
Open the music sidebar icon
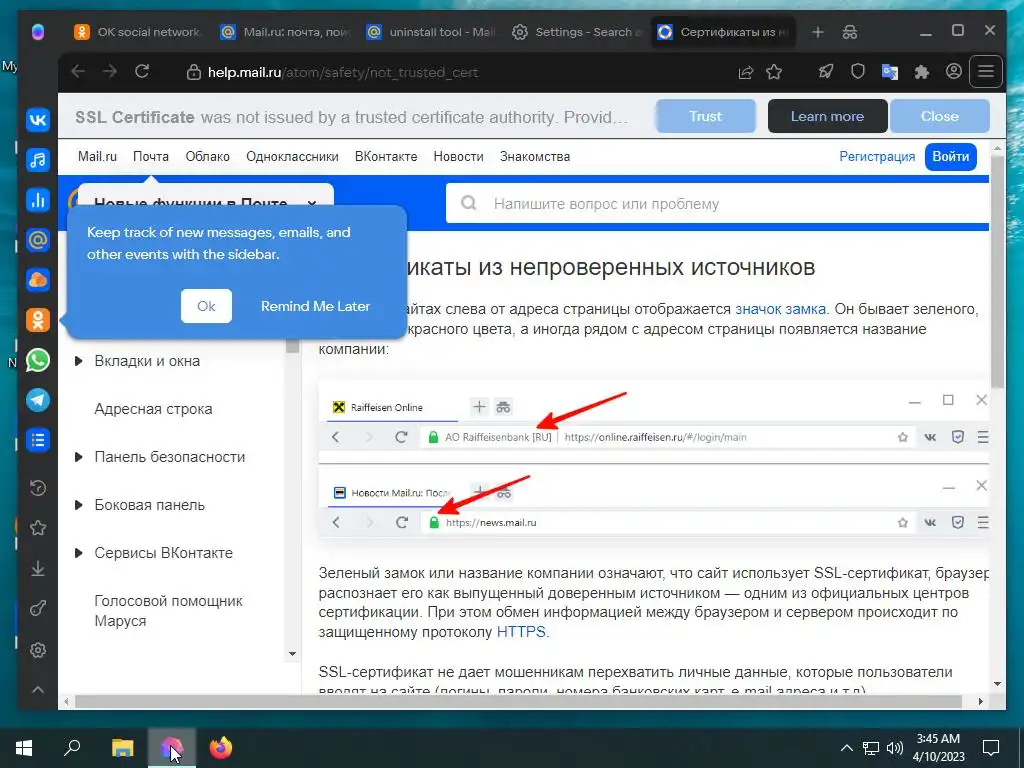click(x=38, y=160)
